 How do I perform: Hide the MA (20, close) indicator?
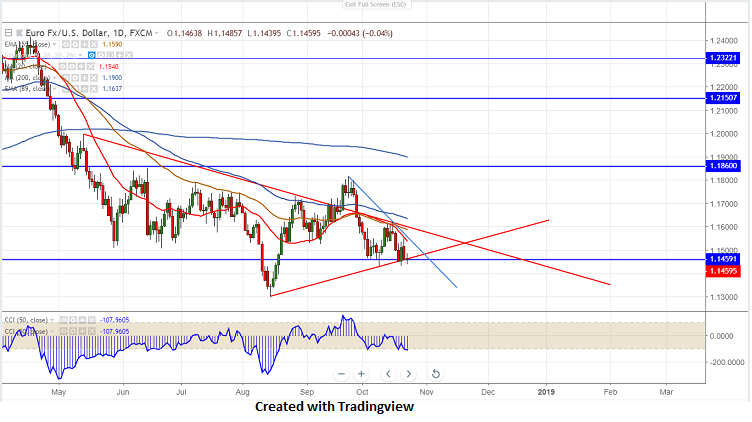point(63,67)
